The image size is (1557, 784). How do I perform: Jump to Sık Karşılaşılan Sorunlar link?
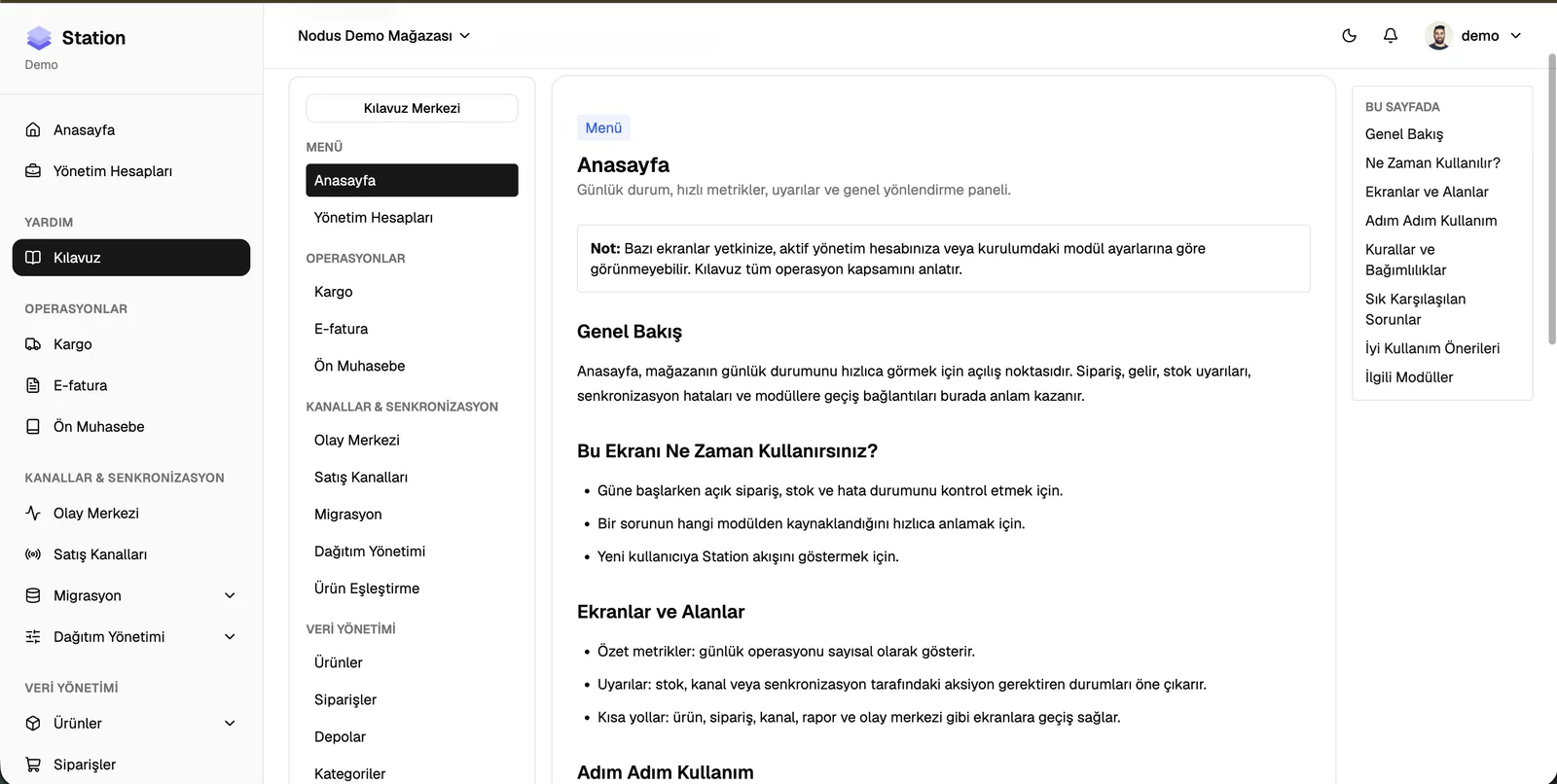coord(1415,309)
